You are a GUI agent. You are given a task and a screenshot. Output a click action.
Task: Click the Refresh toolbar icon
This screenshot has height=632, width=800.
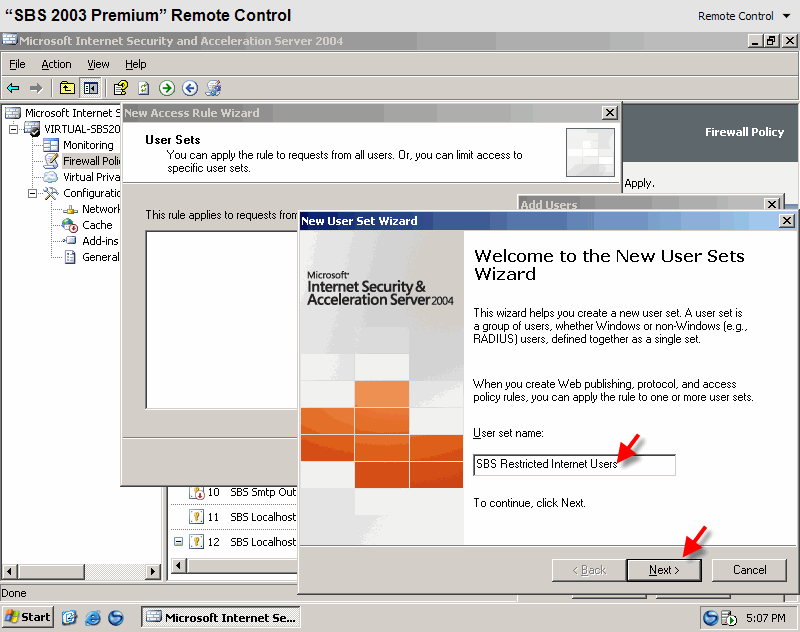coord(144,88)
